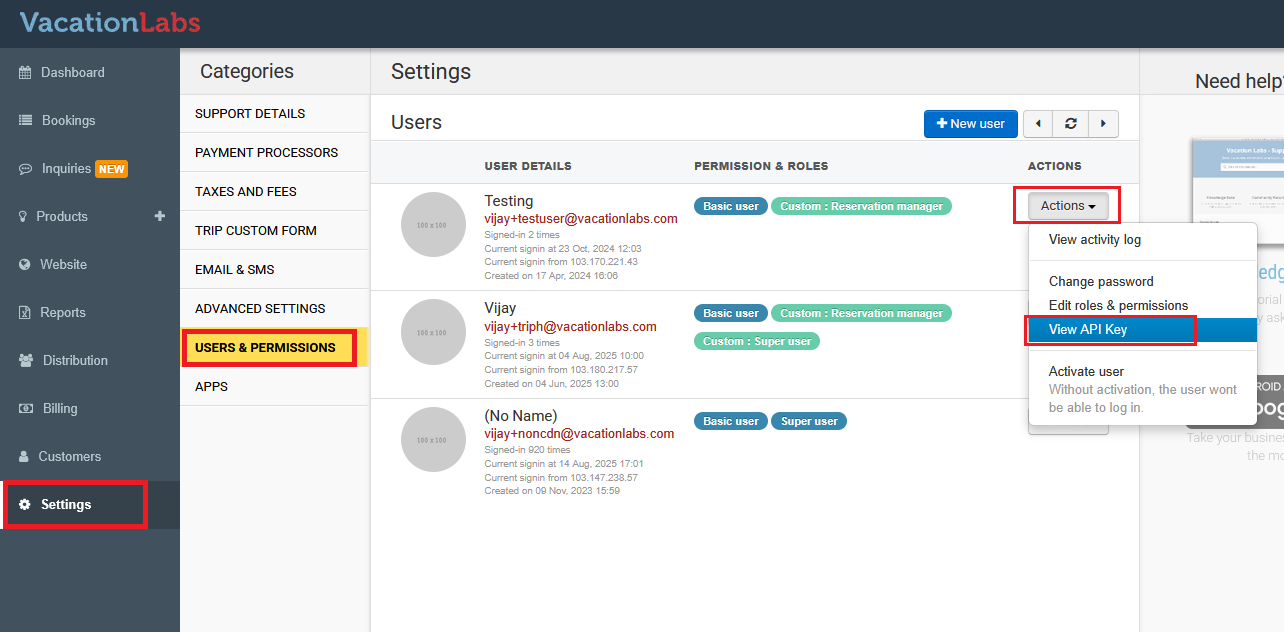Screen dimensions: 1284x632
Task: Click the Testing user avatar thumbnail
Action: [x=433, y=225]
